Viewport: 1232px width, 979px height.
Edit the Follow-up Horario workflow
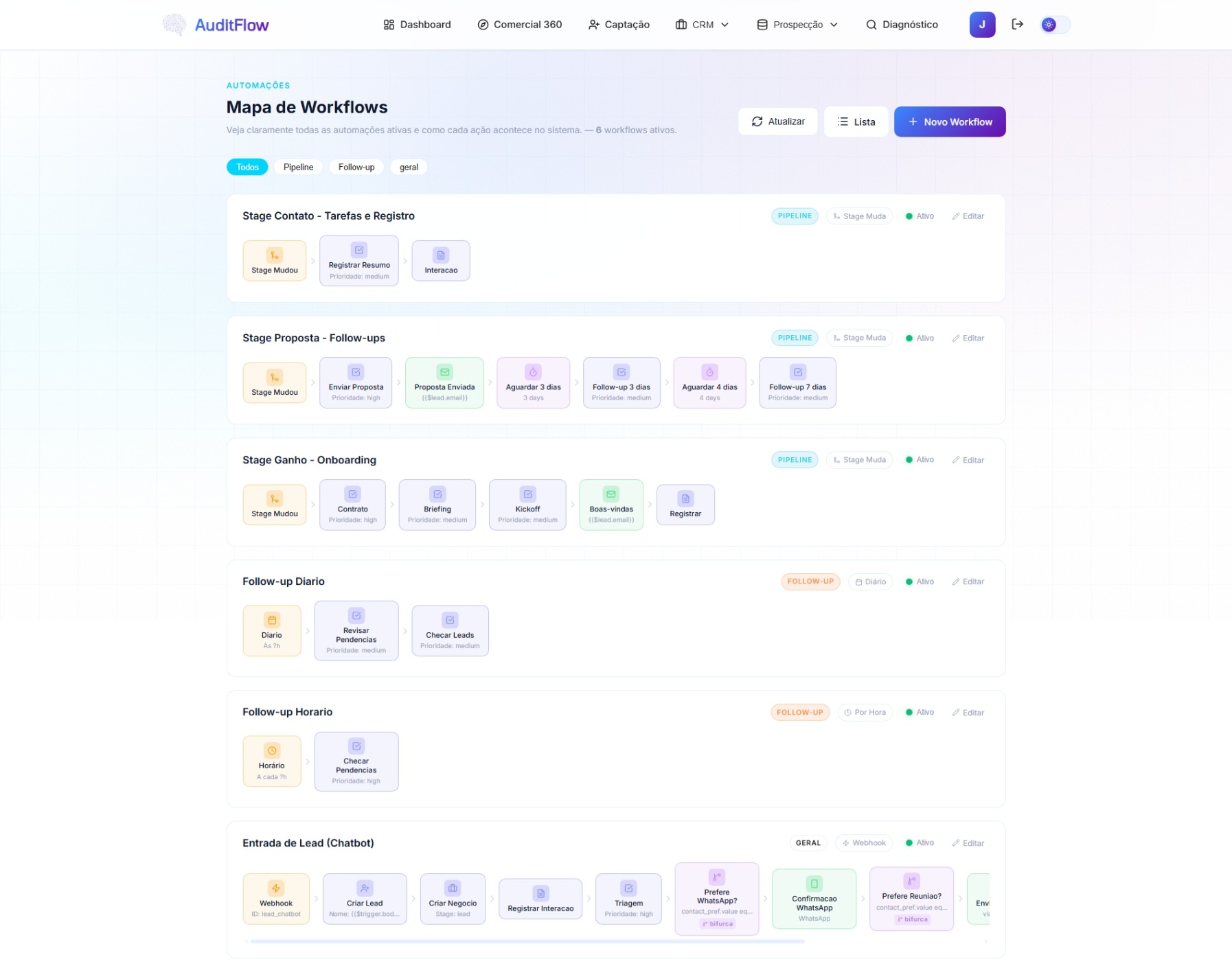point(968,713)
